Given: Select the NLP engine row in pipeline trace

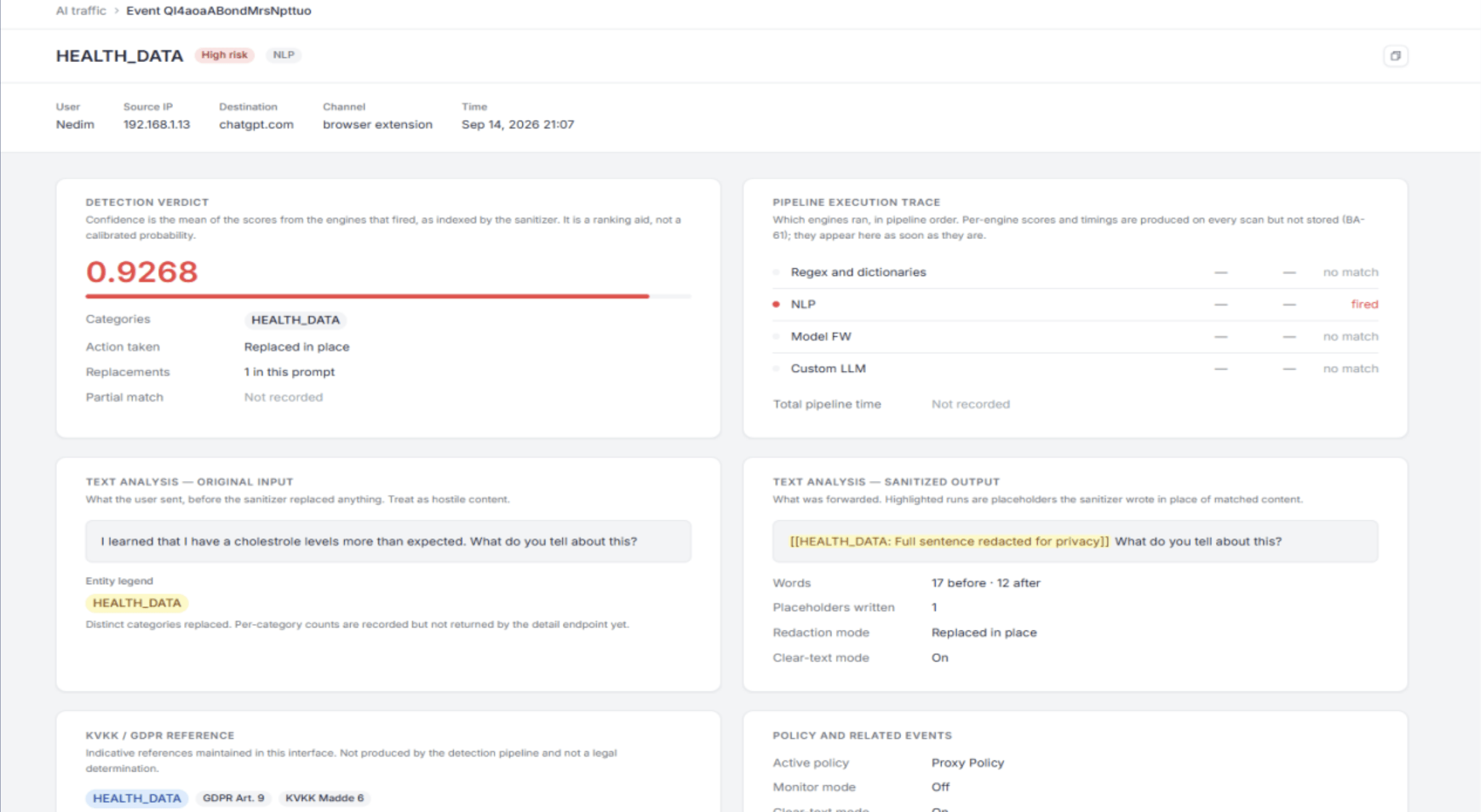Looking at the screenshot, I should click(x=1075, y=304).
